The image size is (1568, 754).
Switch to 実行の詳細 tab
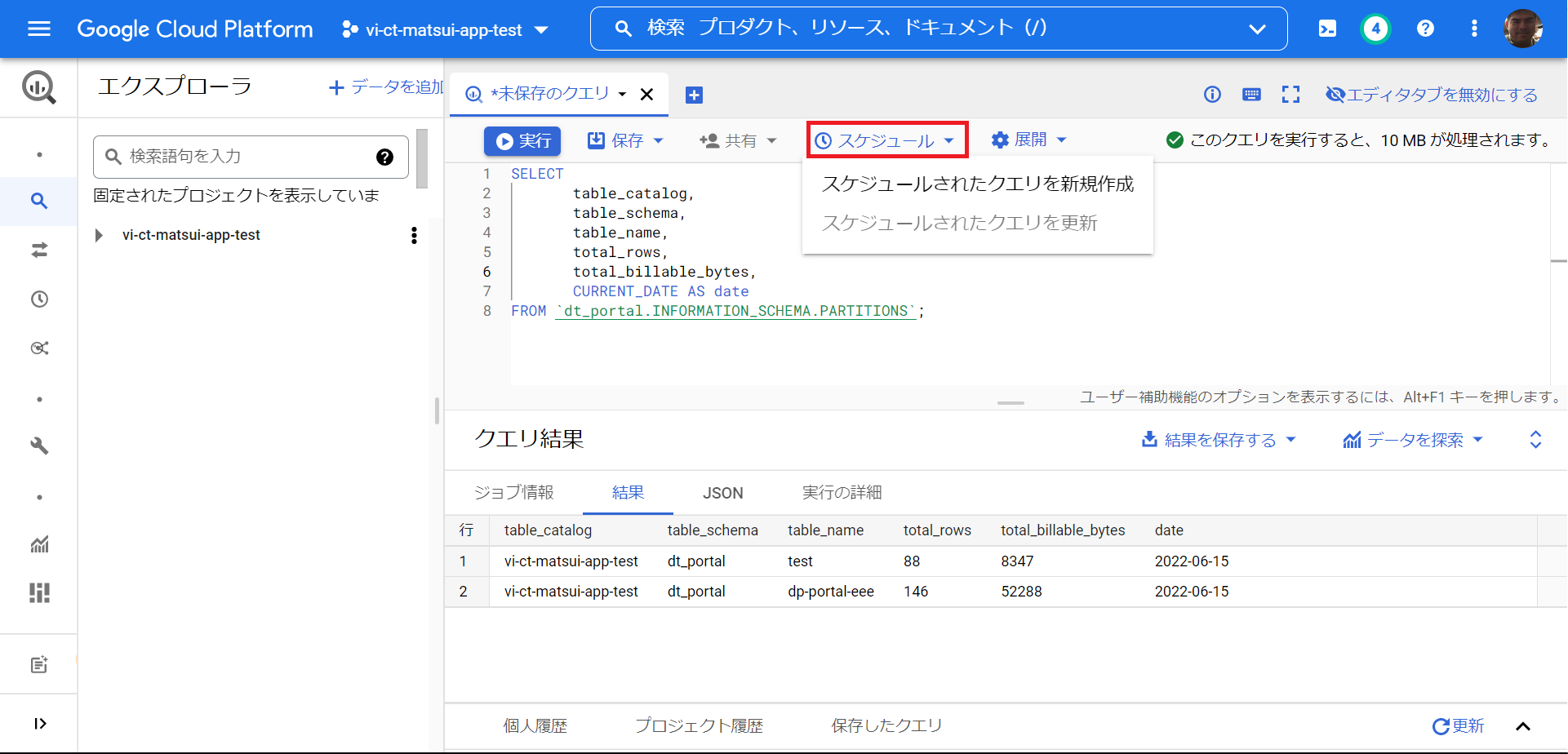coord(842,492)
